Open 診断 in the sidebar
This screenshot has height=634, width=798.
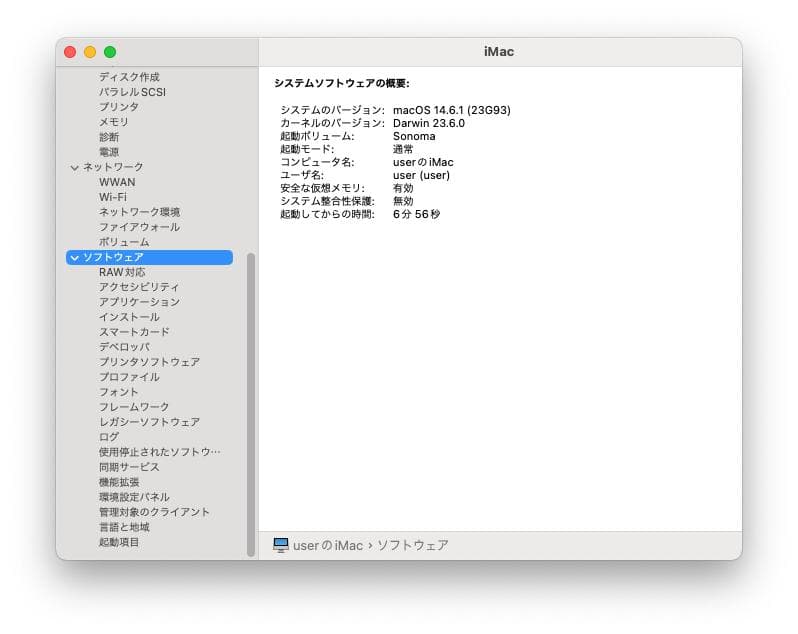coord(109,137)
